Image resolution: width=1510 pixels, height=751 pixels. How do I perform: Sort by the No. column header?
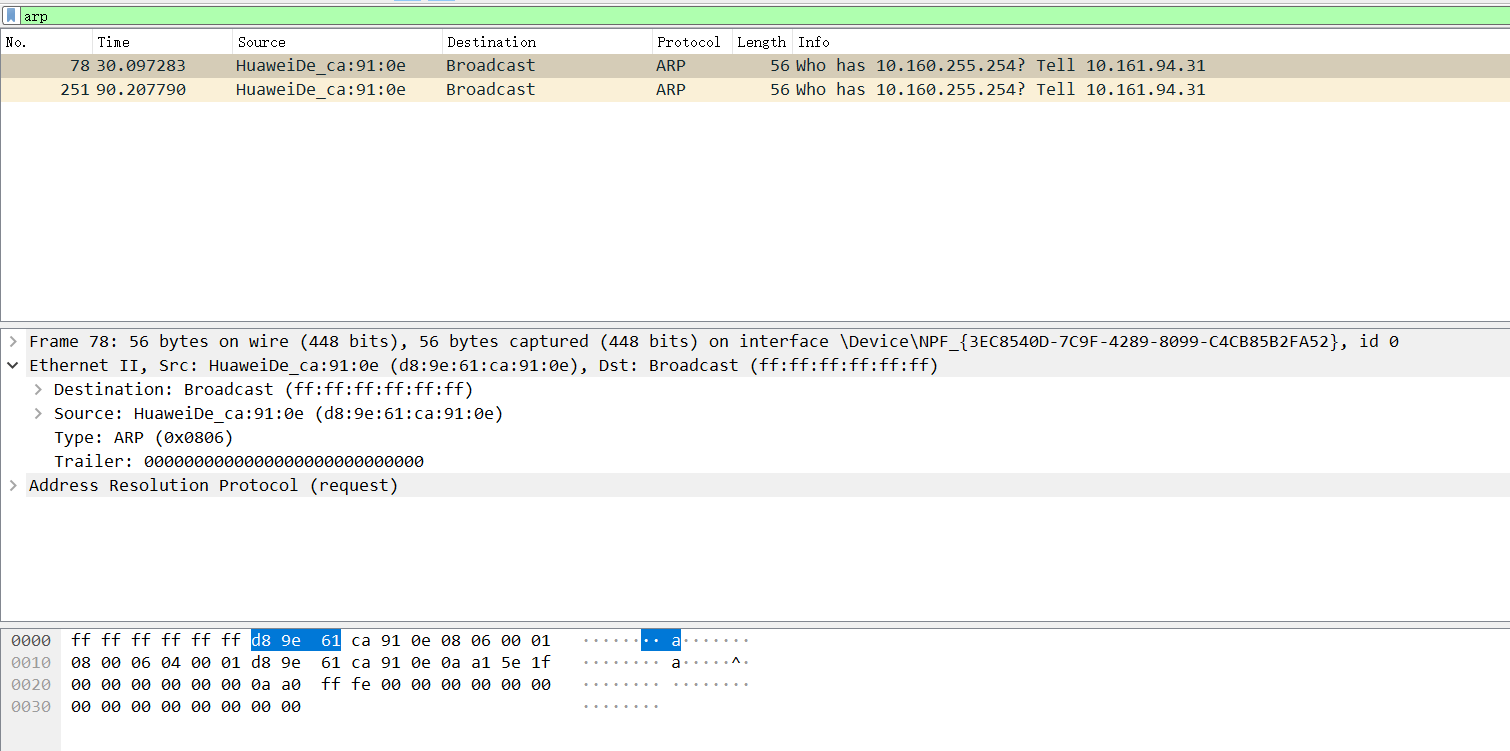[x=47, y=42]
